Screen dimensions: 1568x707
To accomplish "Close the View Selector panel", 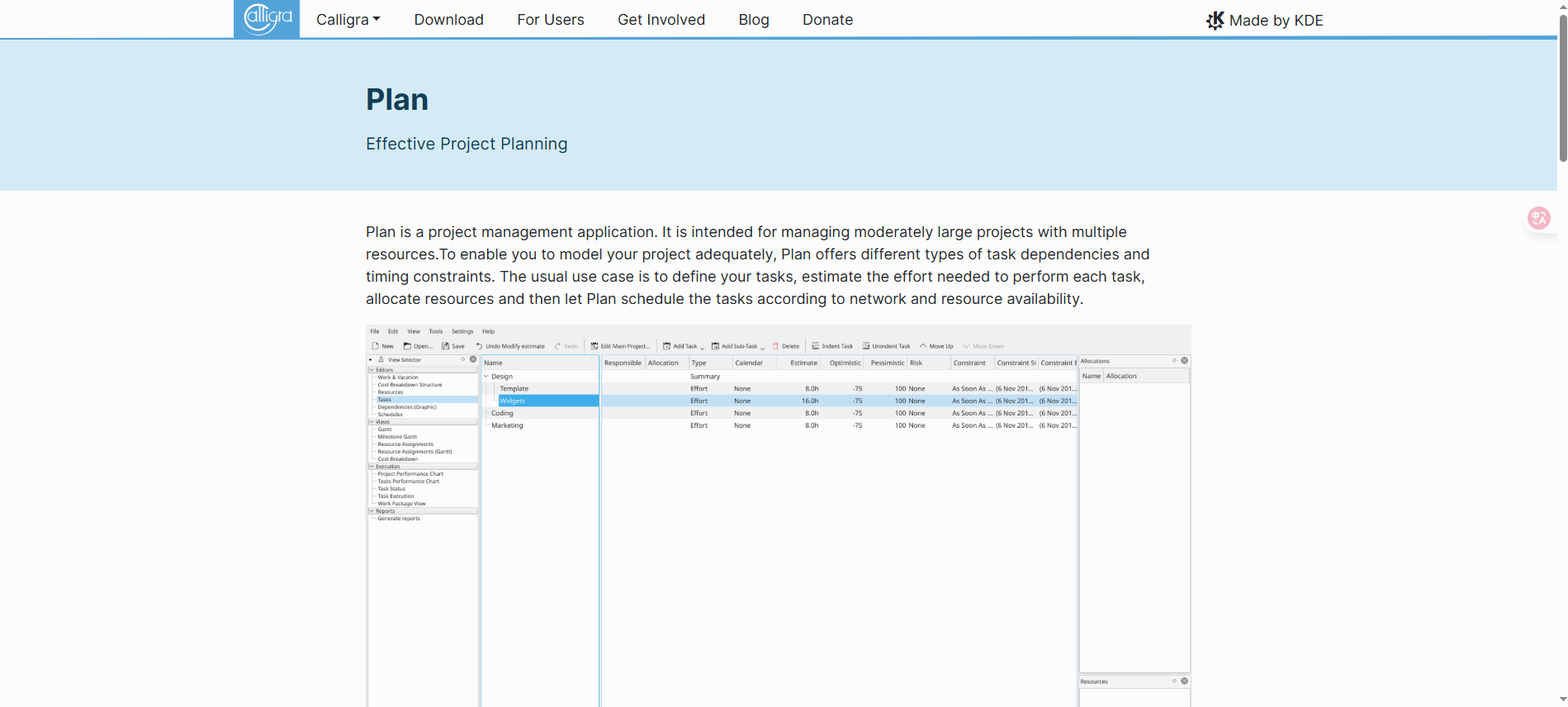I will (473, 359).
